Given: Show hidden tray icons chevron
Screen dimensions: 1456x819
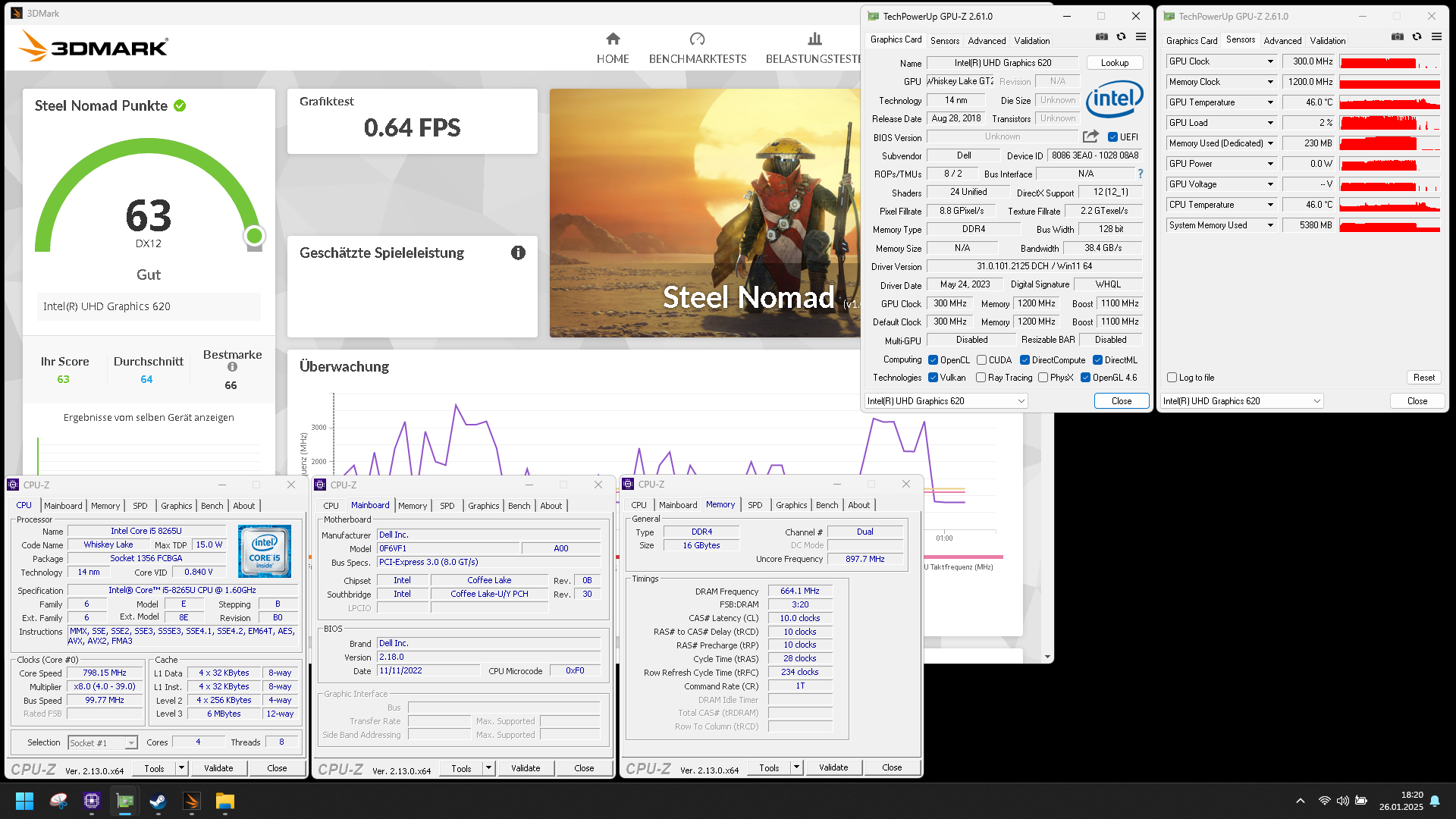Looking at the screenshot, I should pyautogui.click(x=1301, y=801).
